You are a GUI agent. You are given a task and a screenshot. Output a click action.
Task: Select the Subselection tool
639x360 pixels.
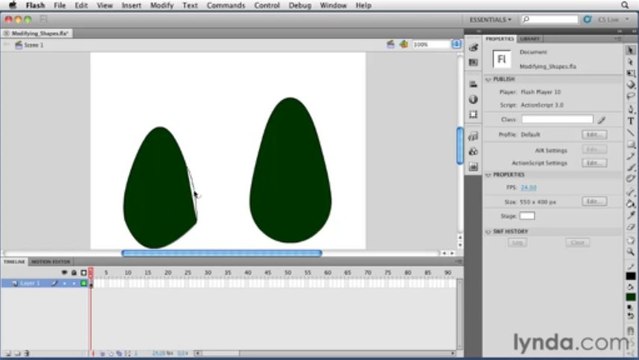631,62
